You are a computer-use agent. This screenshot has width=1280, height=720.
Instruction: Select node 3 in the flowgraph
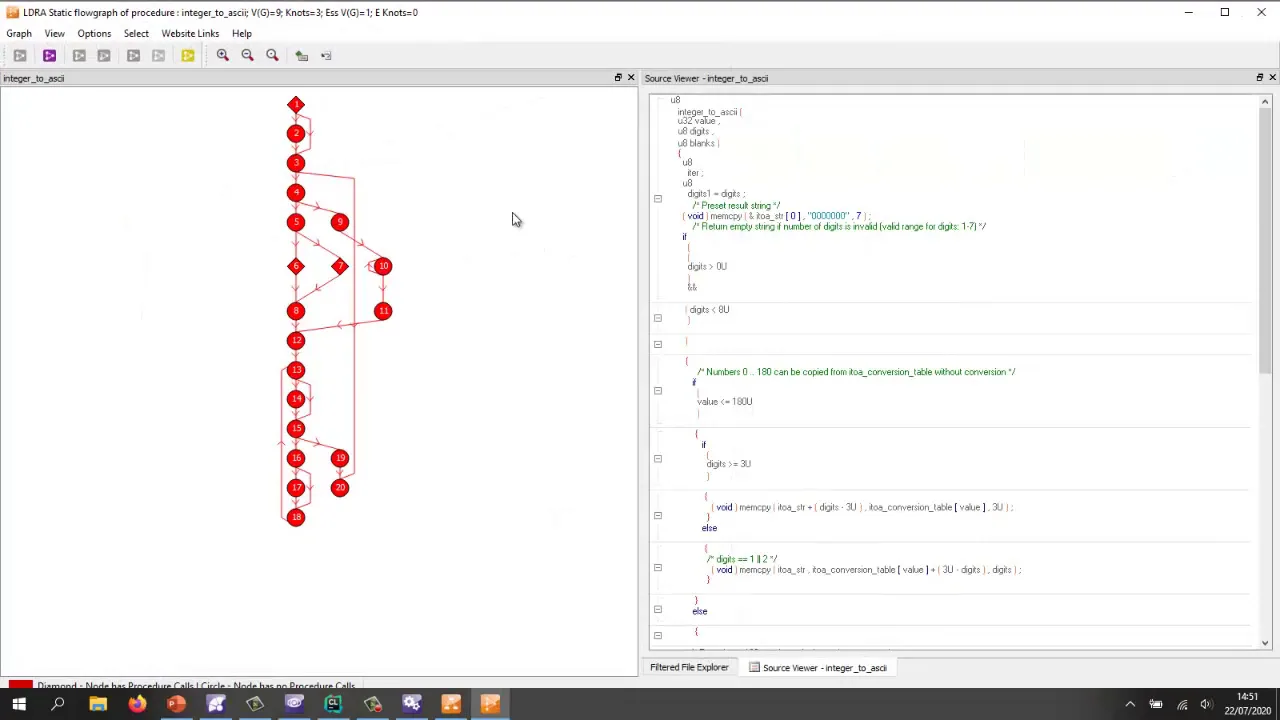point(295,162)
